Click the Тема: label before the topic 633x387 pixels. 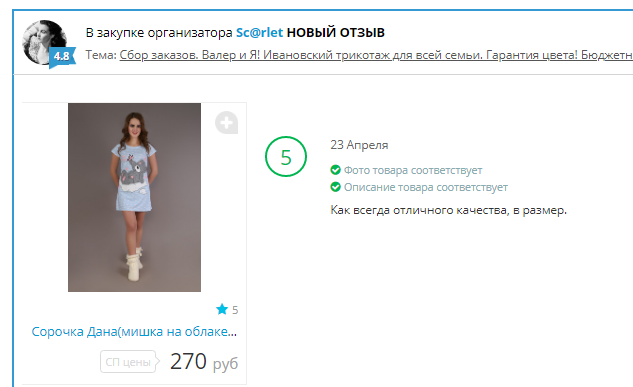tap(101, 55)
